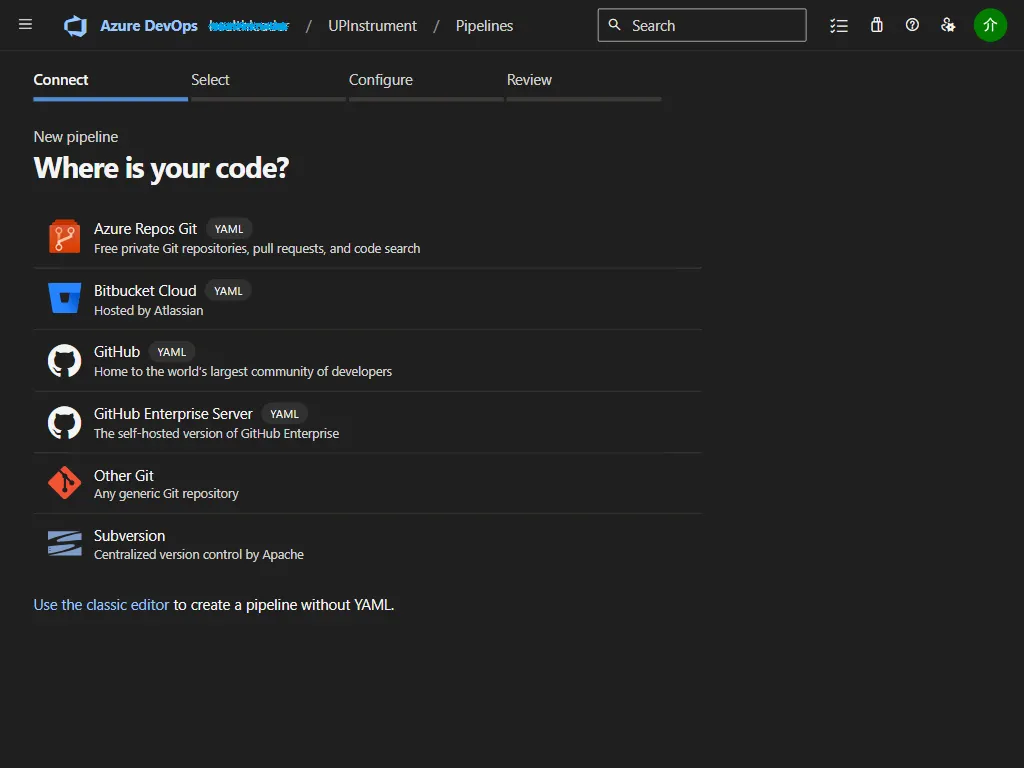Viewport: 1024px width, 768px height.
Task: Go to the Connect step tab
Action: tap(110, 85)
